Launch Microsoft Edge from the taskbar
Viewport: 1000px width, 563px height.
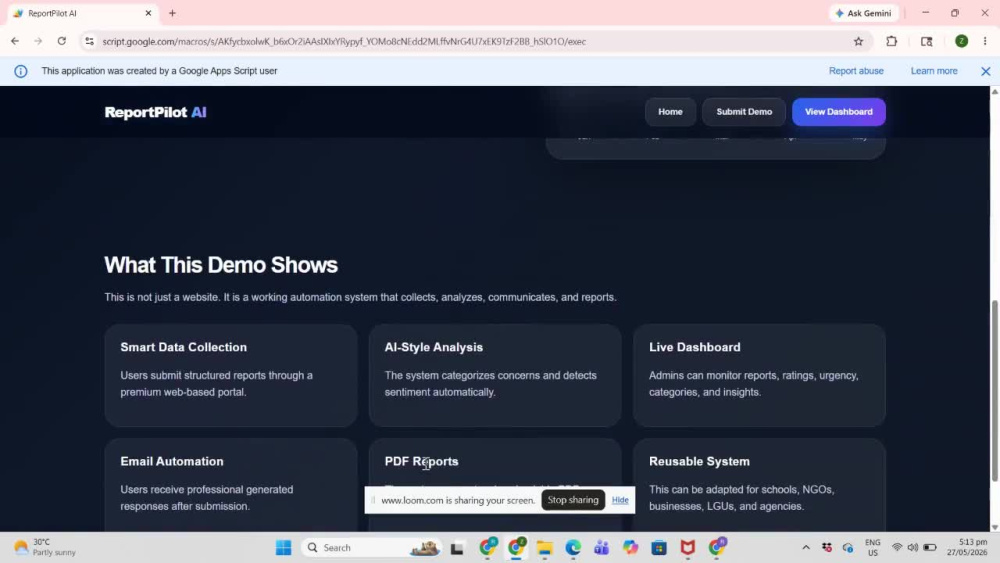(x=573, y=547)
